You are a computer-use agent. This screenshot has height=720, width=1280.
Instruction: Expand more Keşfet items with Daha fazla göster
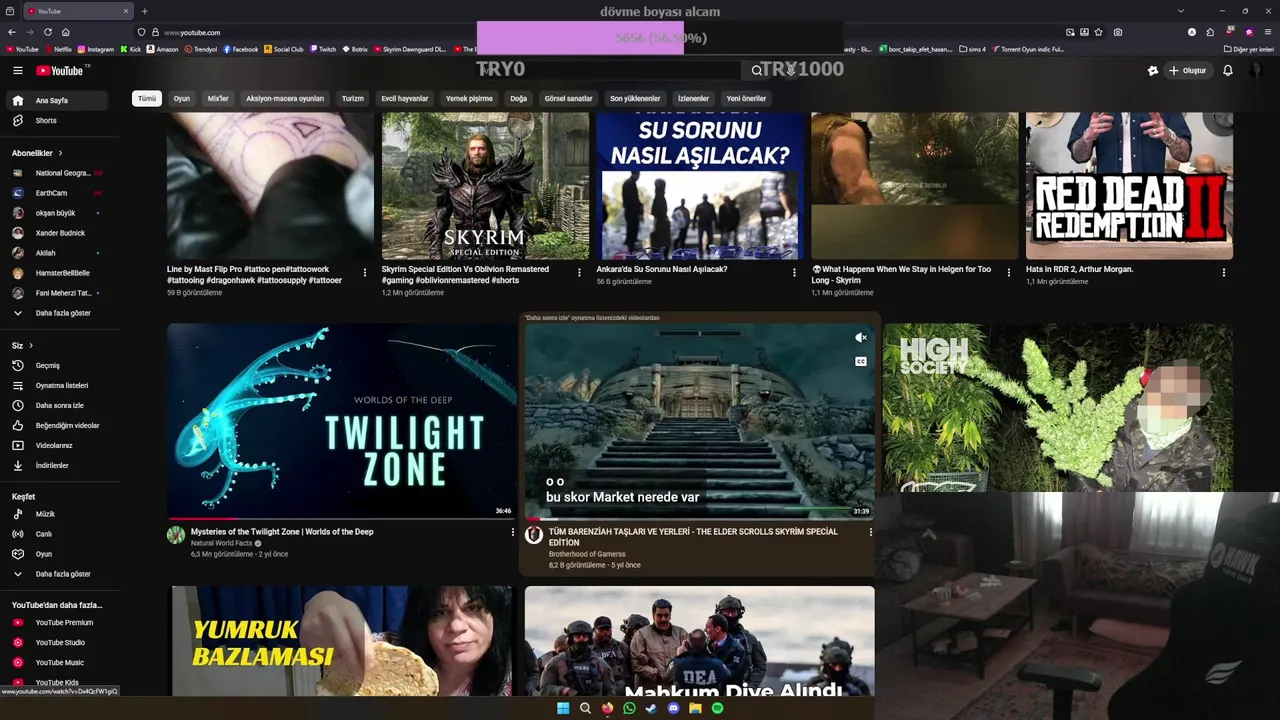(63, 574)
